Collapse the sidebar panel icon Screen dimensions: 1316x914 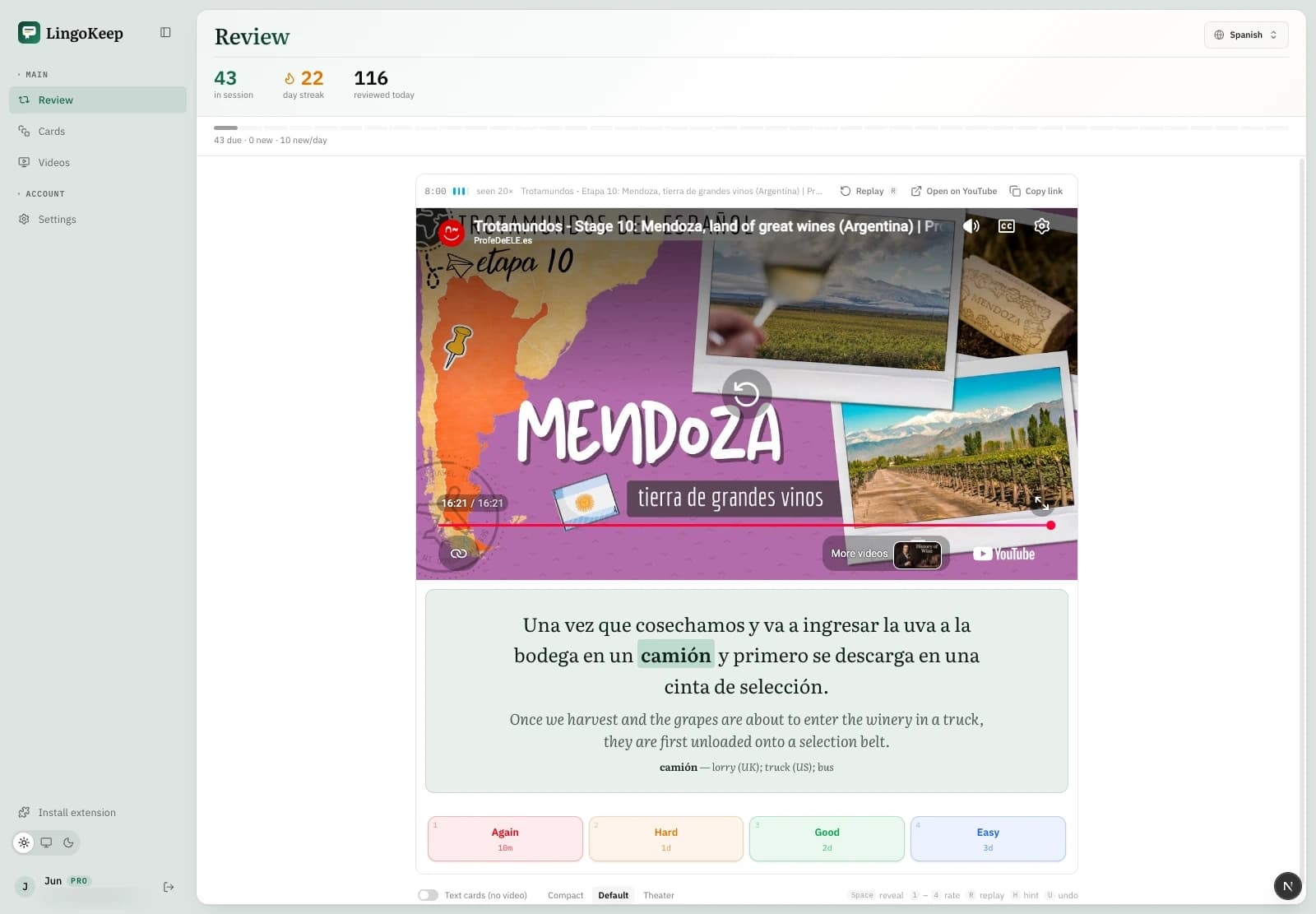[x=165, y=32]
